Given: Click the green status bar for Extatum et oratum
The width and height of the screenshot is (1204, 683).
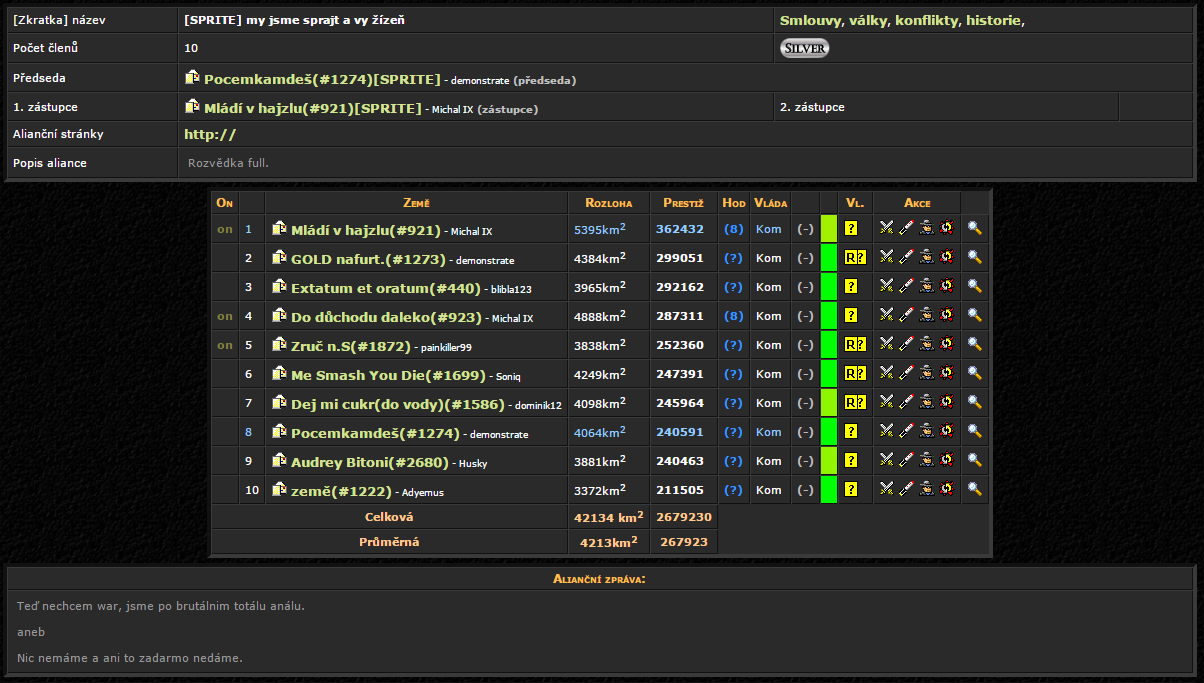Looking at the screenshot, I should pos(829,286).
